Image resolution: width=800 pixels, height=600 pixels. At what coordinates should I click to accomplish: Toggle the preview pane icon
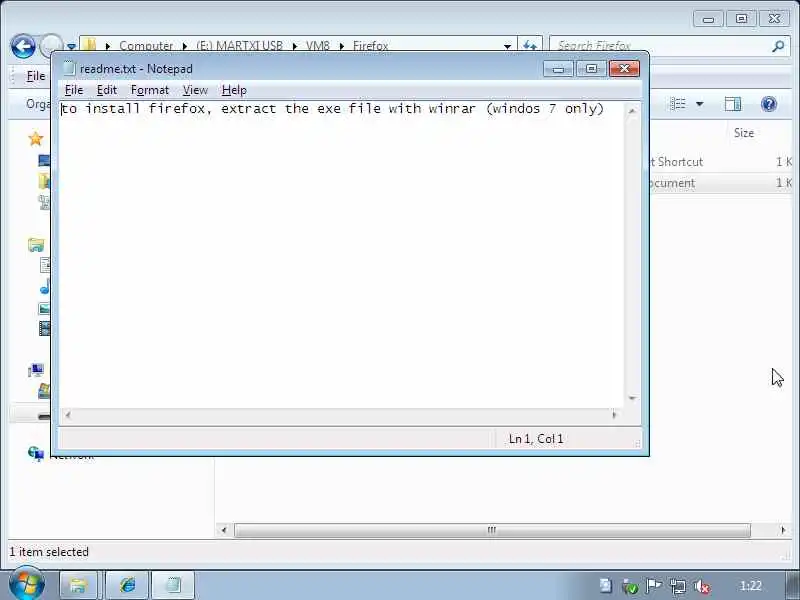click(733, 104)
